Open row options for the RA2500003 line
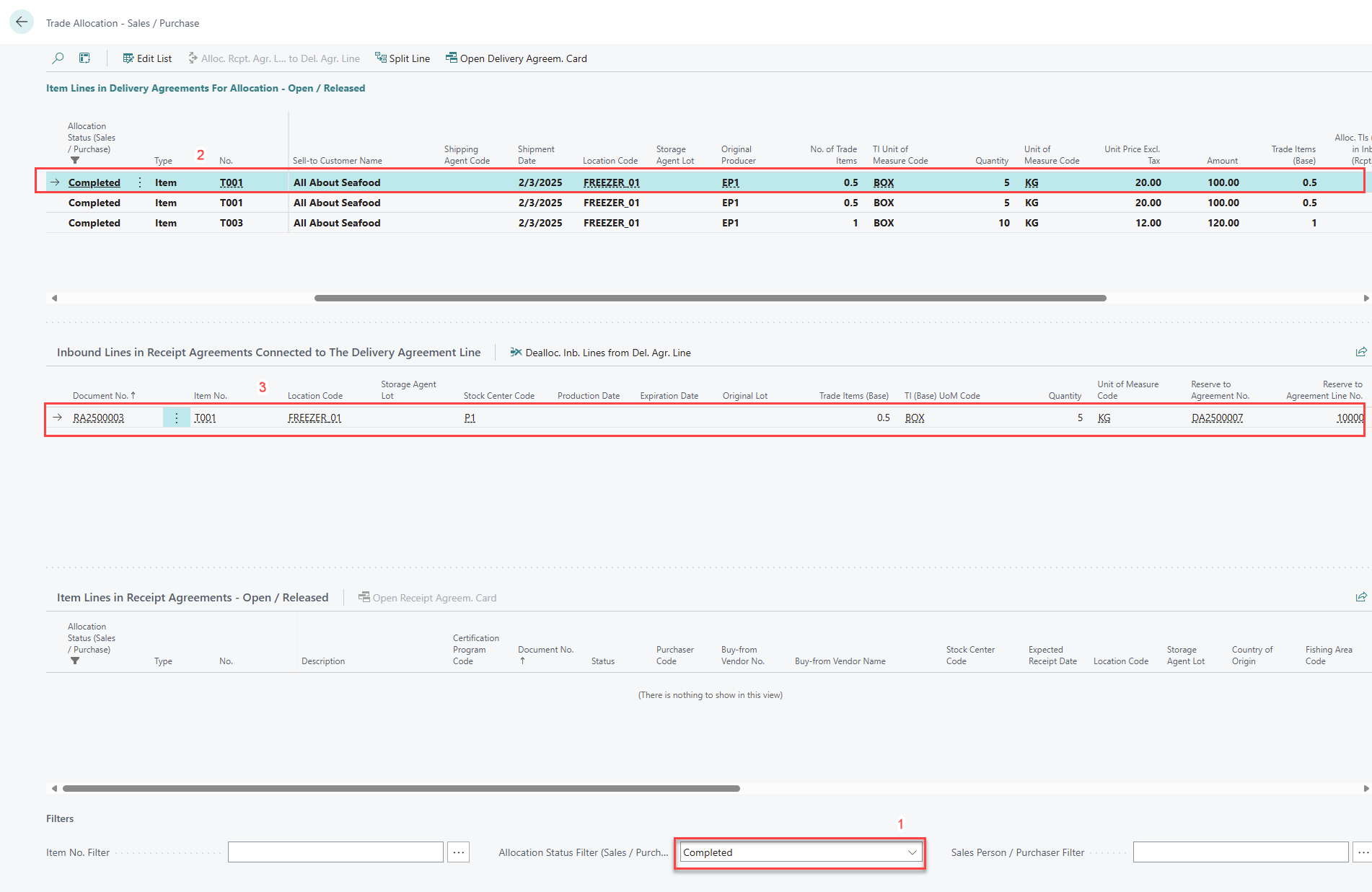Viewport: 1372px width, 892px height. coord(176,418)
